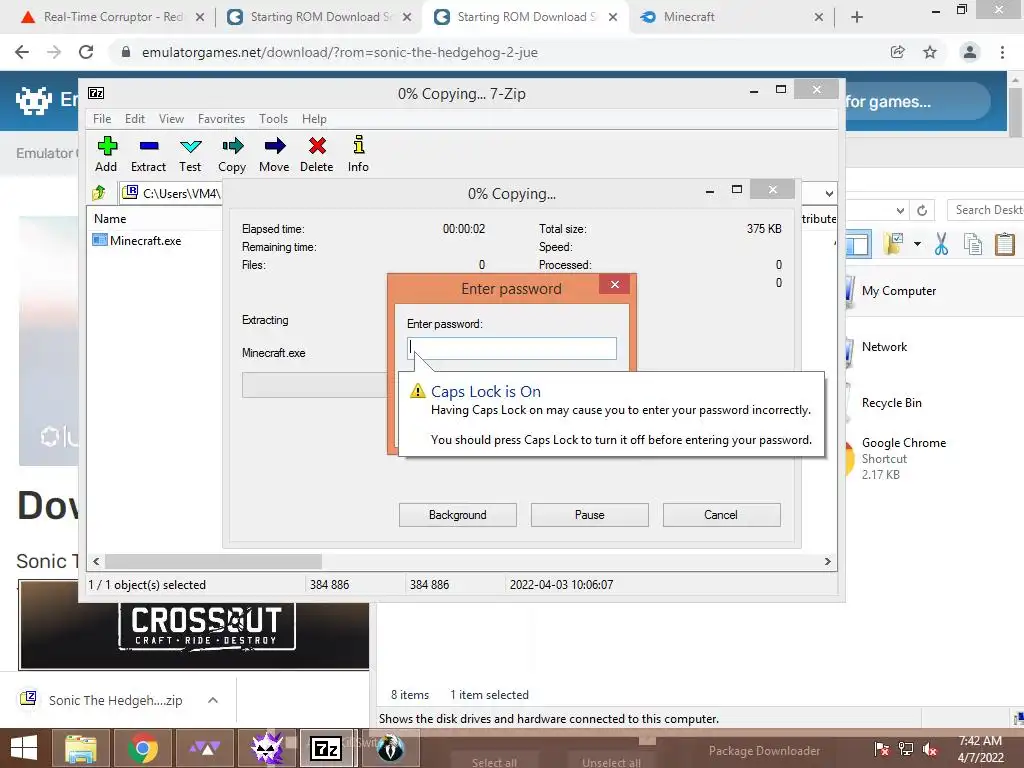
Task: Open the View menu in 7-Zip
Action: click(171, 119)
